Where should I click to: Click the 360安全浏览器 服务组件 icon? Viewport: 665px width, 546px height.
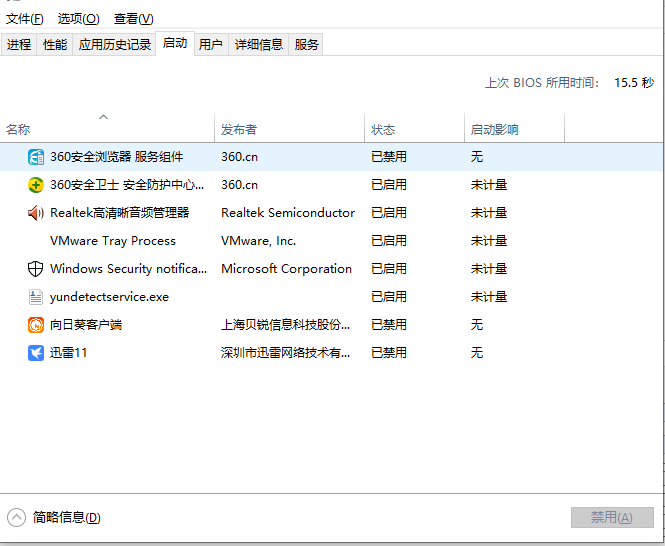pyautogui.click(x=36, y=157)
